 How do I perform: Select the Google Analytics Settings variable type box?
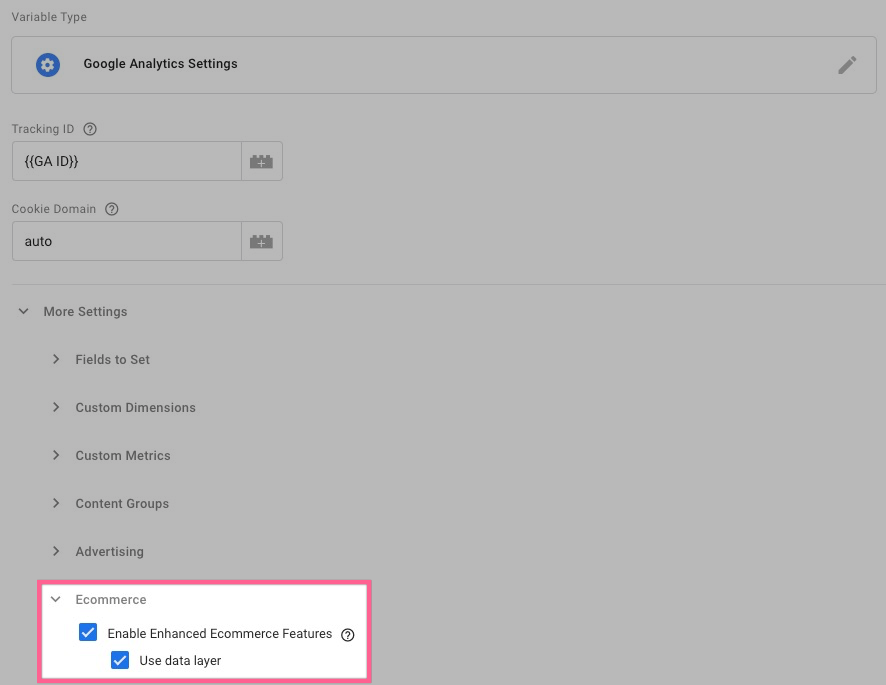click(x=444, y=65)
